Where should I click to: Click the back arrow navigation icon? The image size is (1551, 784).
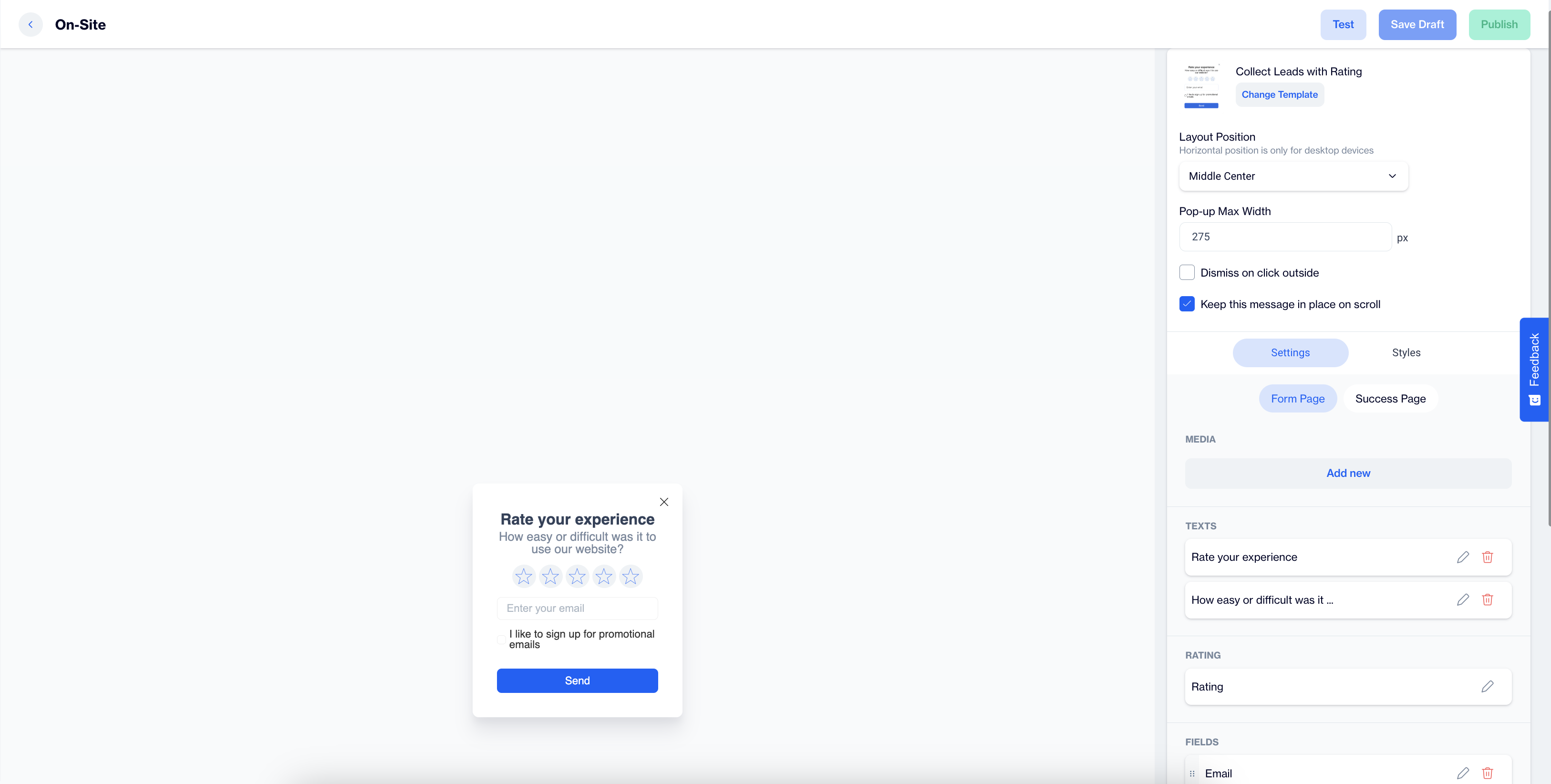[30, 23]
